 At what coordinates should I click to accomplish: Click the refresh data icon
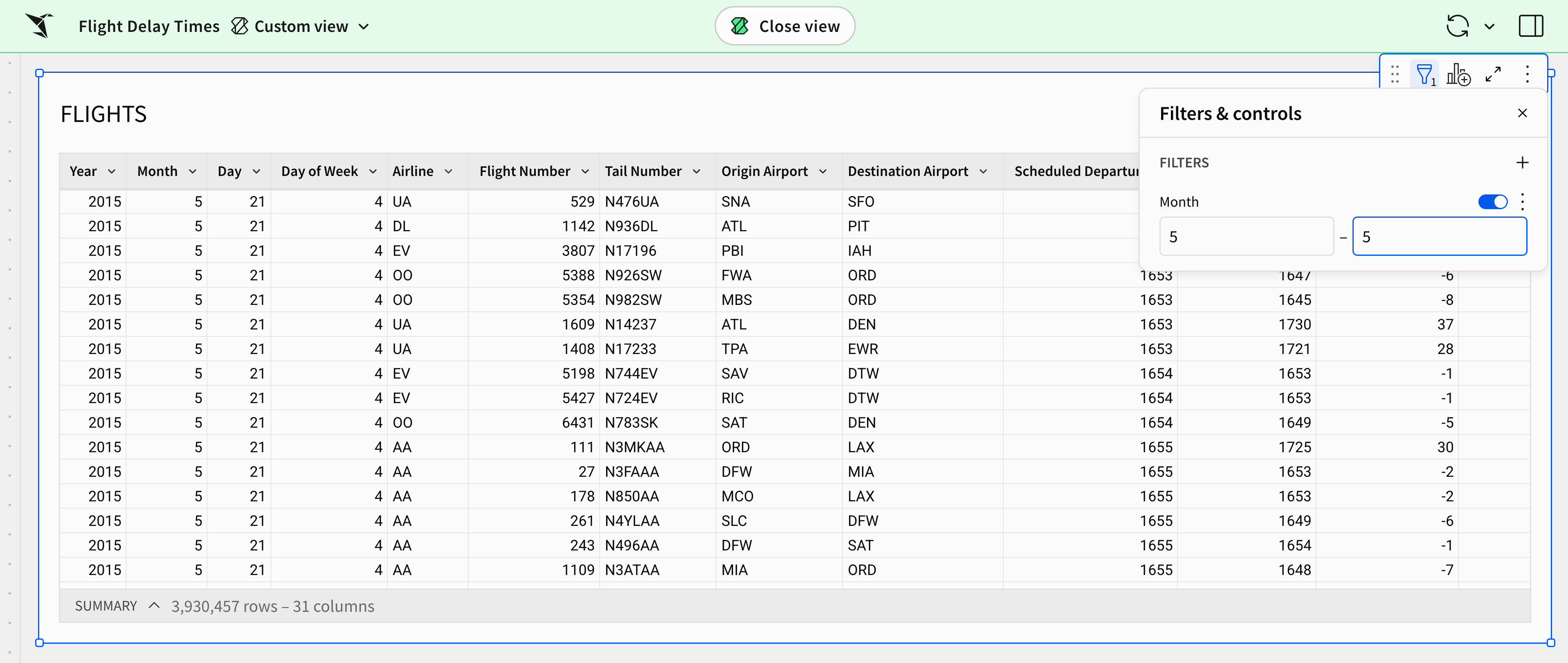[x=1457, y=26]
